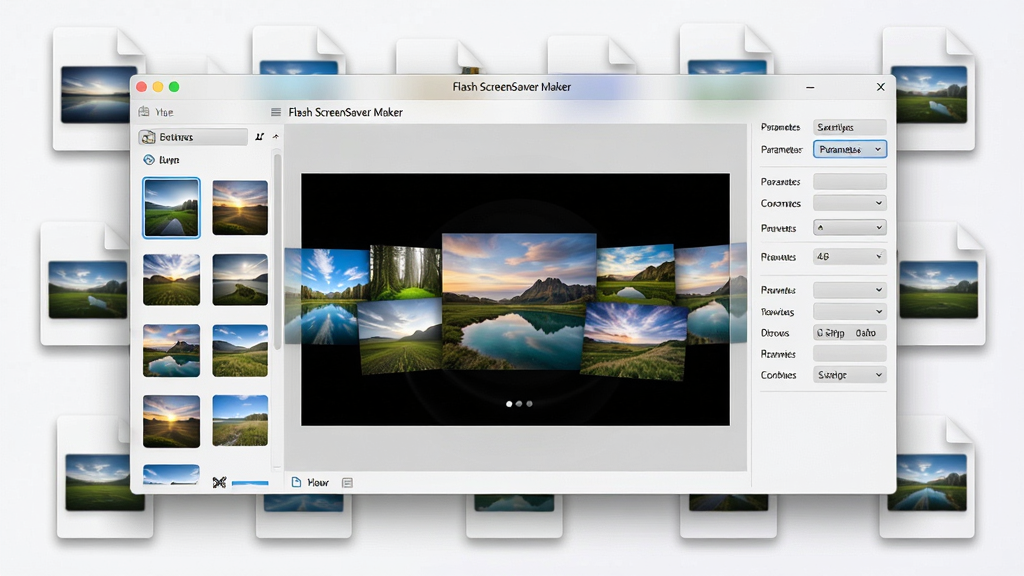Choose the G Sffip option beside Dtrous
The width and height of the screenshot is (1024, 576).
(830, 333)
